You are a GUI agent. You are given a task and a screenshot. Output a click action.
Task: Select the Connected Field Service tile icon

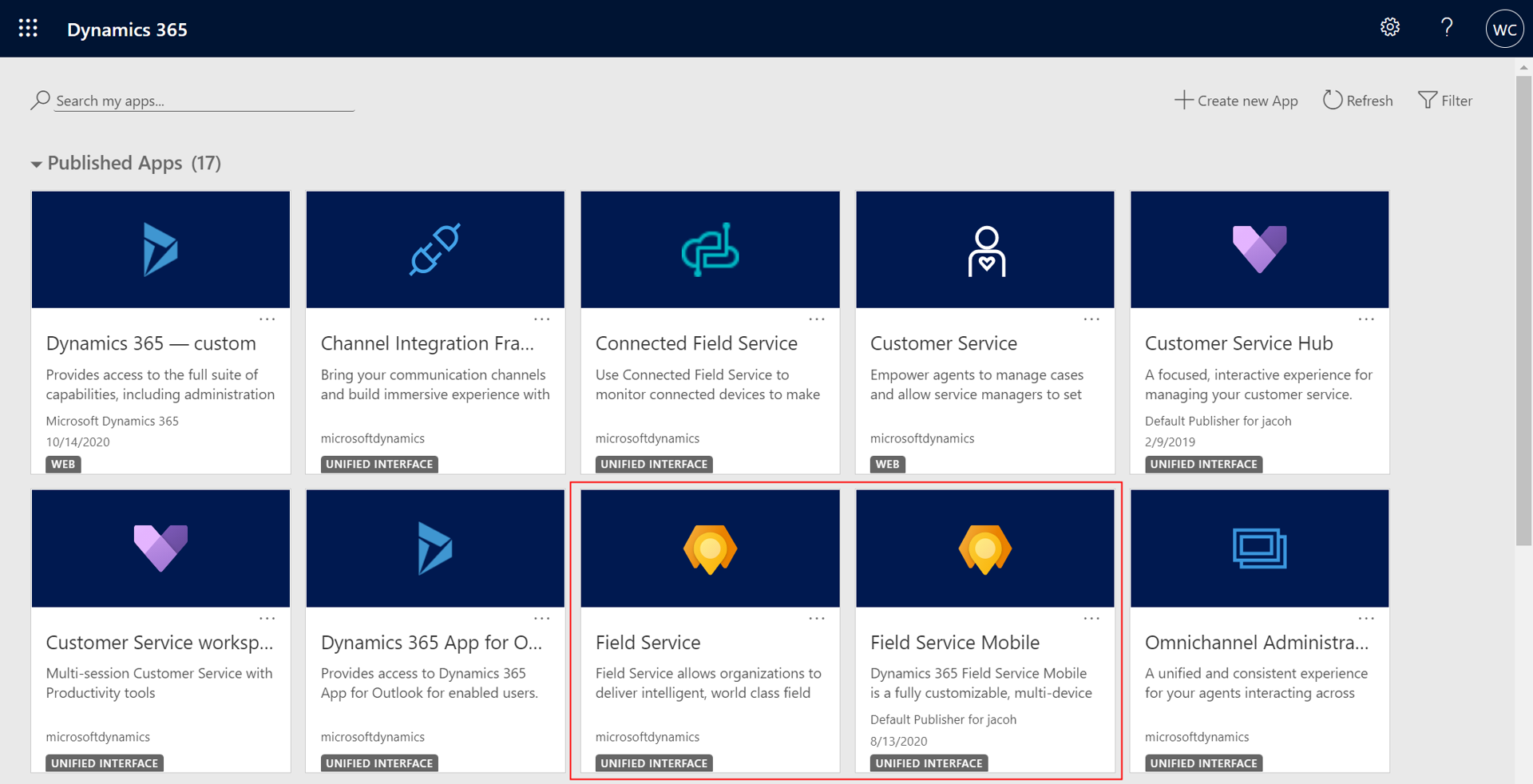709,249
